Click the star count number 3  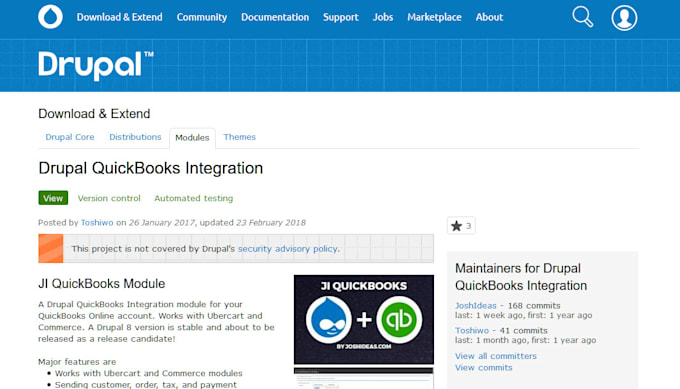tap(468, 226)
